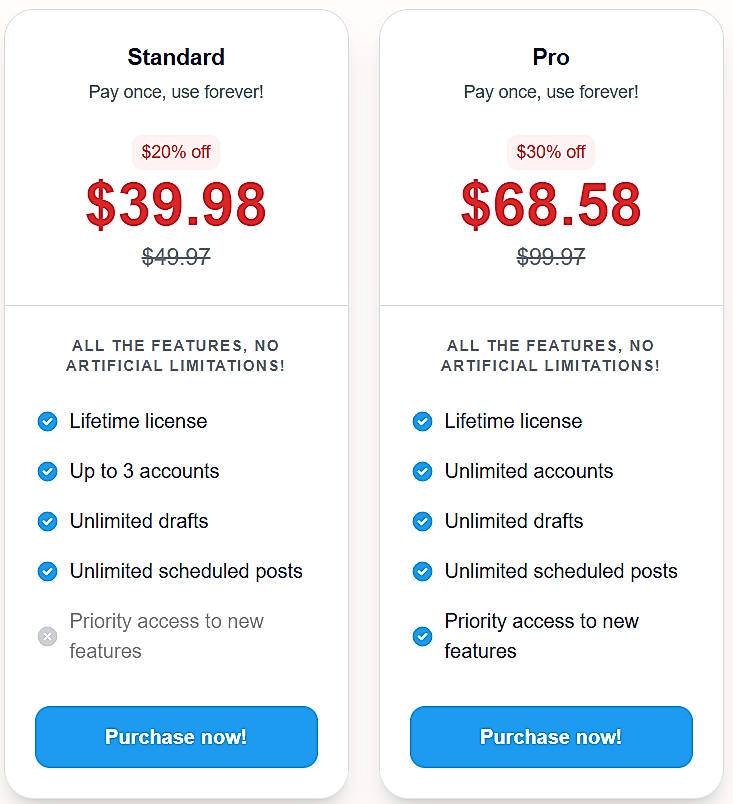Click the checkmark beside Unlimited scheduled posts in Standard
This screenshot has width=733, height=804.
coord(47,571)
